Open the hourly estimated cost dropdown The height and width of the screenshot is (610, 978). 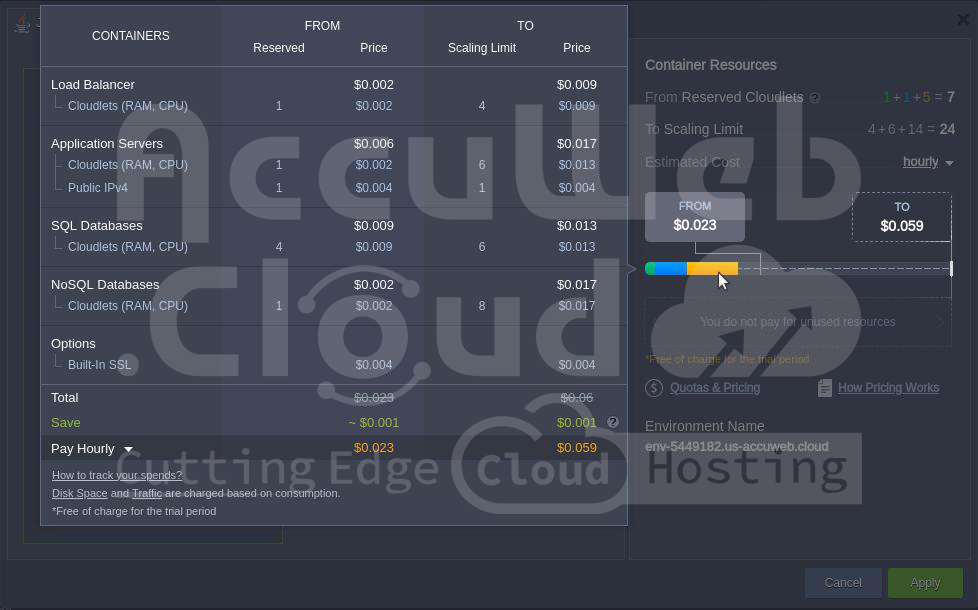coord(927,162)
